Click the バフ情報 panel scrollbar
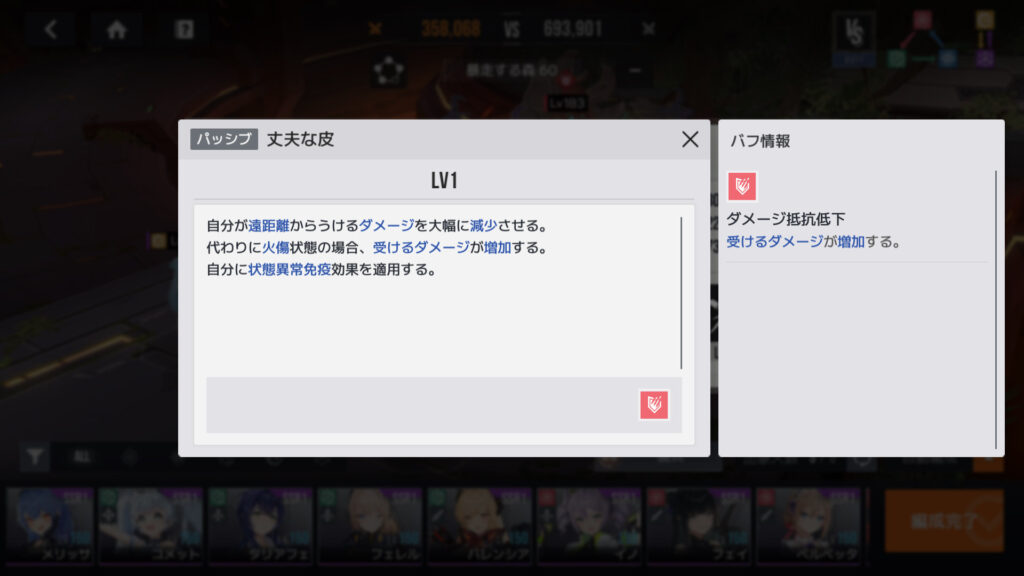Viewport: 1024px width, 576px height. (x=996, y=310)
